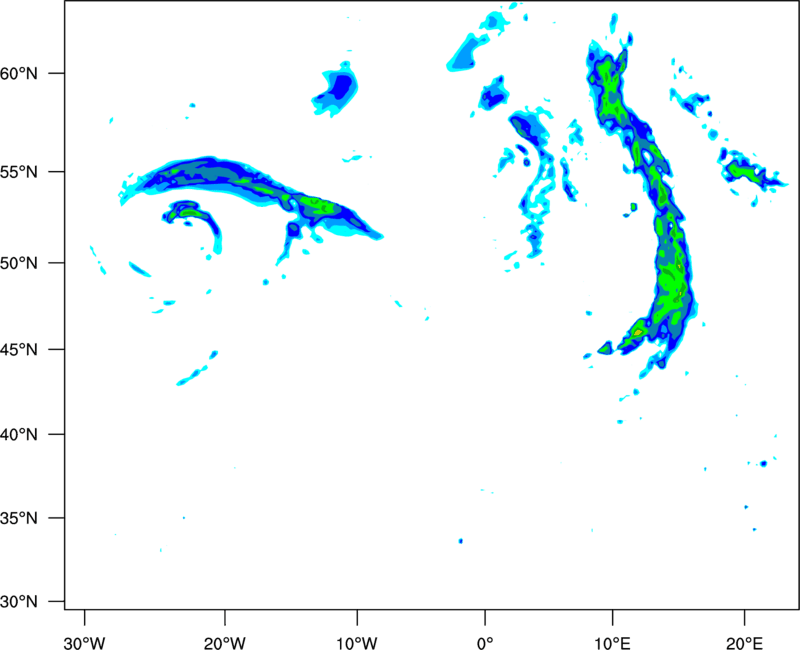The height and width of the screenshot is (650, 800).
Task: Click the 40°N latitude label
Action: (19, 435)
